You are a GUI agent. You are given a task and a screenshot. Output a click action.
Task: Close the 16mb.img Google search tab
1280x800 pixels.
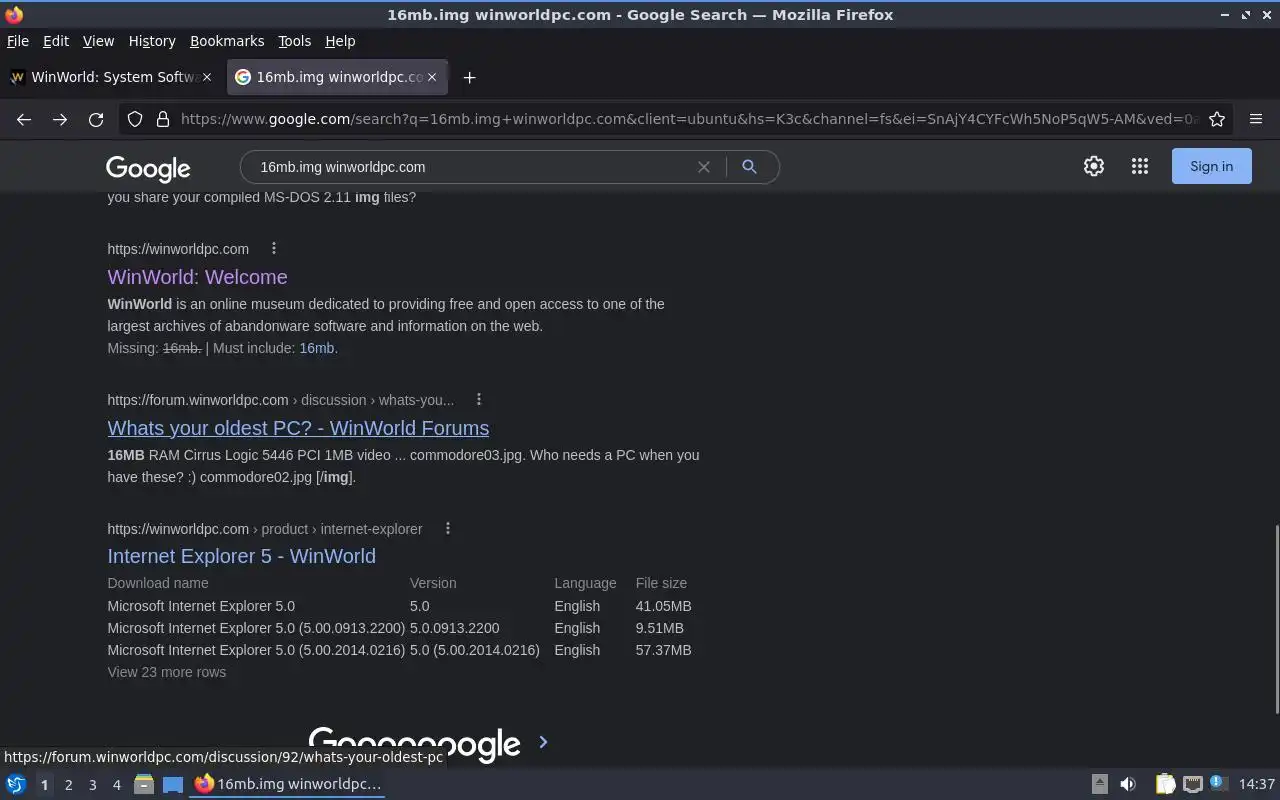click(x=432, y=77)
